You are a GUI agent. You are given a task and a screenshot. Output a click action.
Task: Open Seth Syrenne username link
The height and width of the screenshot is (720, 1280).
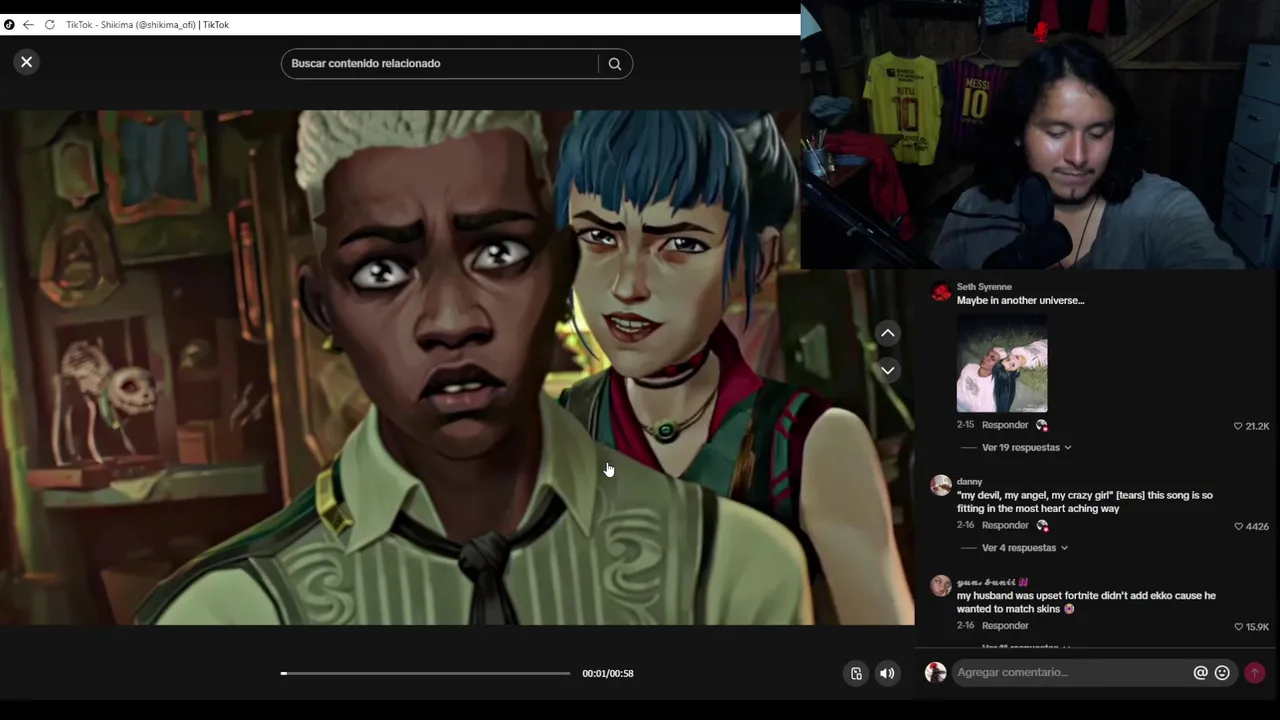984,287
